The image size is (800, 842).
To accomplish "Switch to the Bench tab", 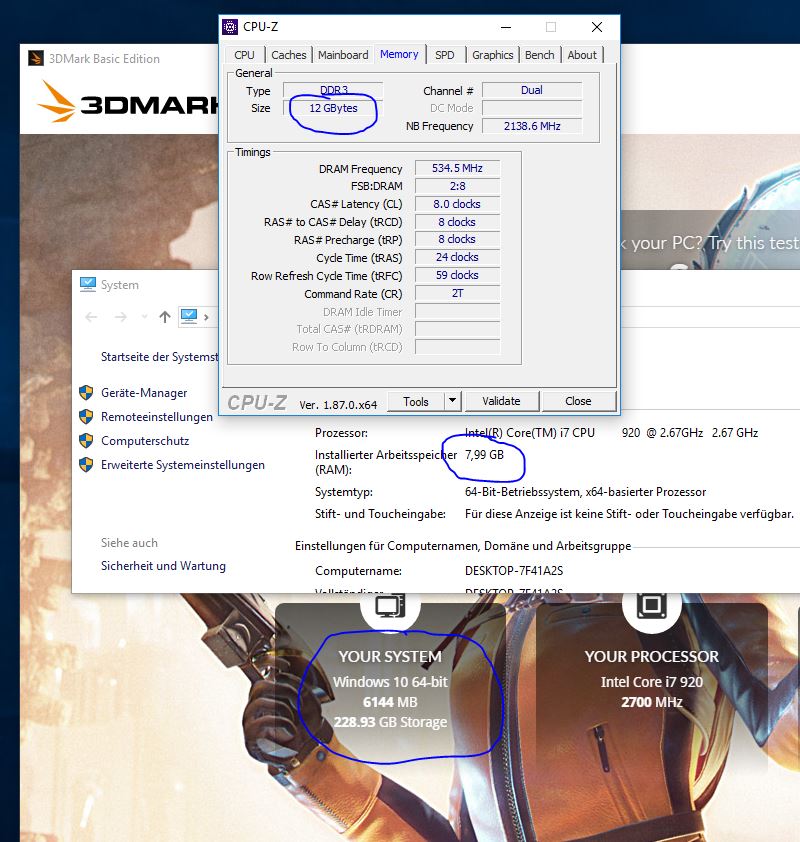I will (540, 55).
